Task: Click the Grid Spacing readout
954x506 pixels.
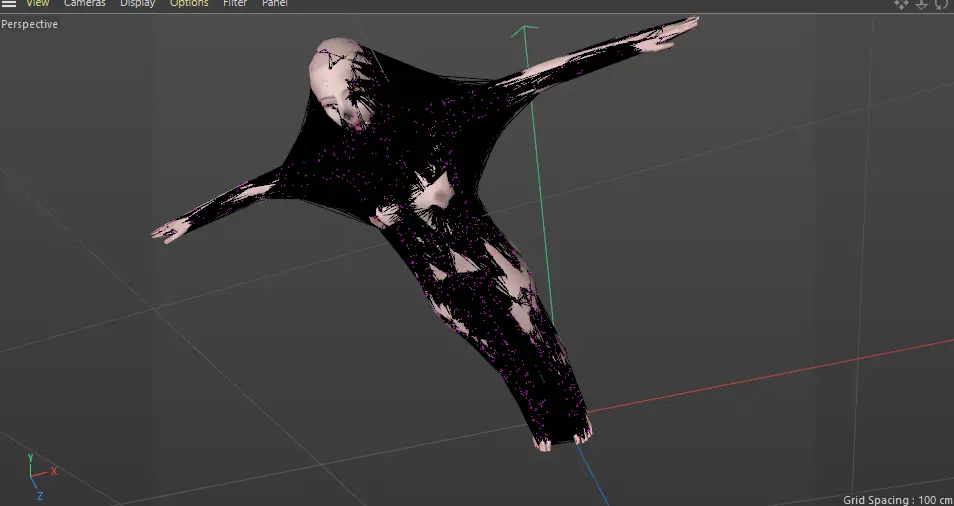Action: 897,499
